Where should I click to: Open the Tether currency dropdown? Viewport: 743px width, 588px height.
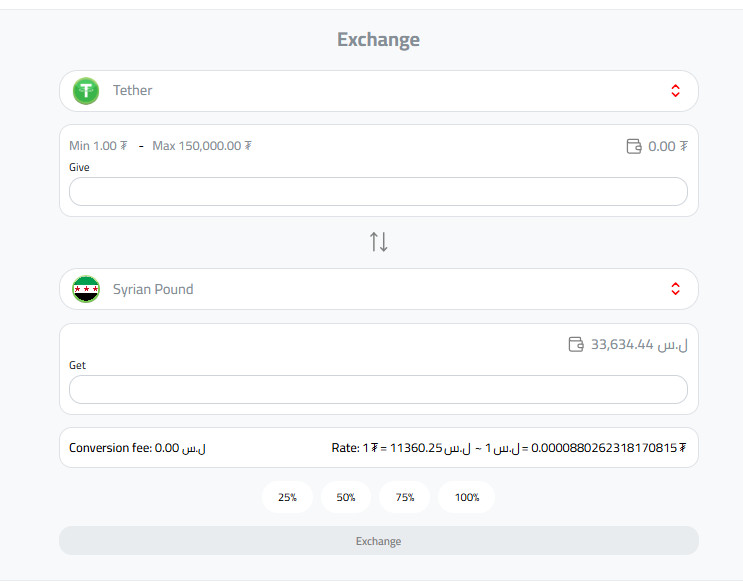tap(378, 91)
